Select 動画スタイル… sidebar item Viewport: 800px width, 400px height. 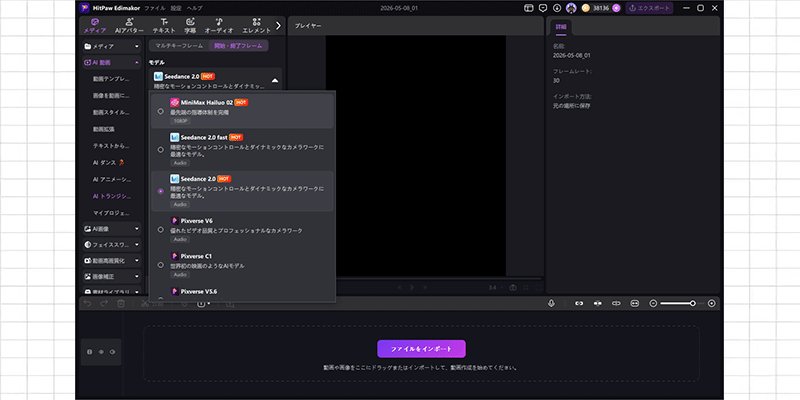111,112
